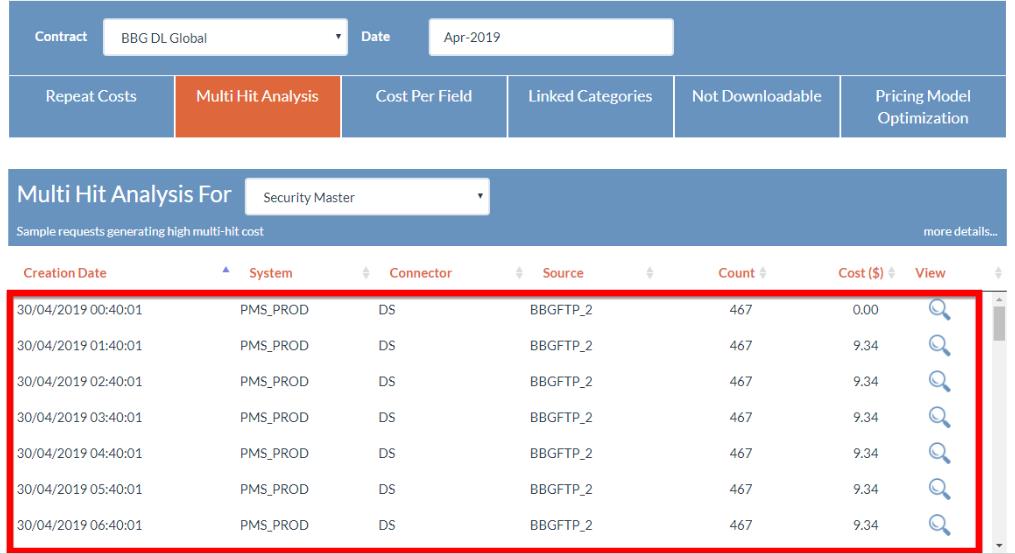Go to Not Downloadable tab
1015x554 pixels.
pos(756,97)
